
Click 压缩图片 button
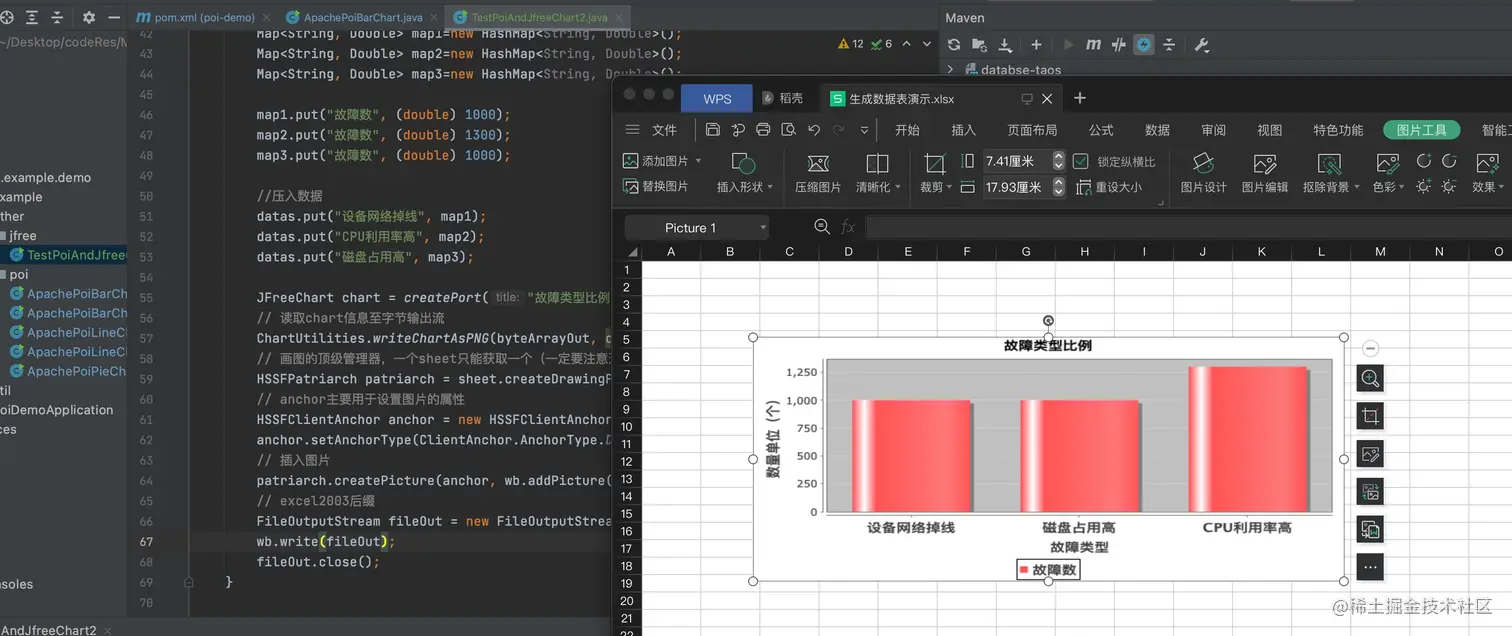[x=817, y=172]
